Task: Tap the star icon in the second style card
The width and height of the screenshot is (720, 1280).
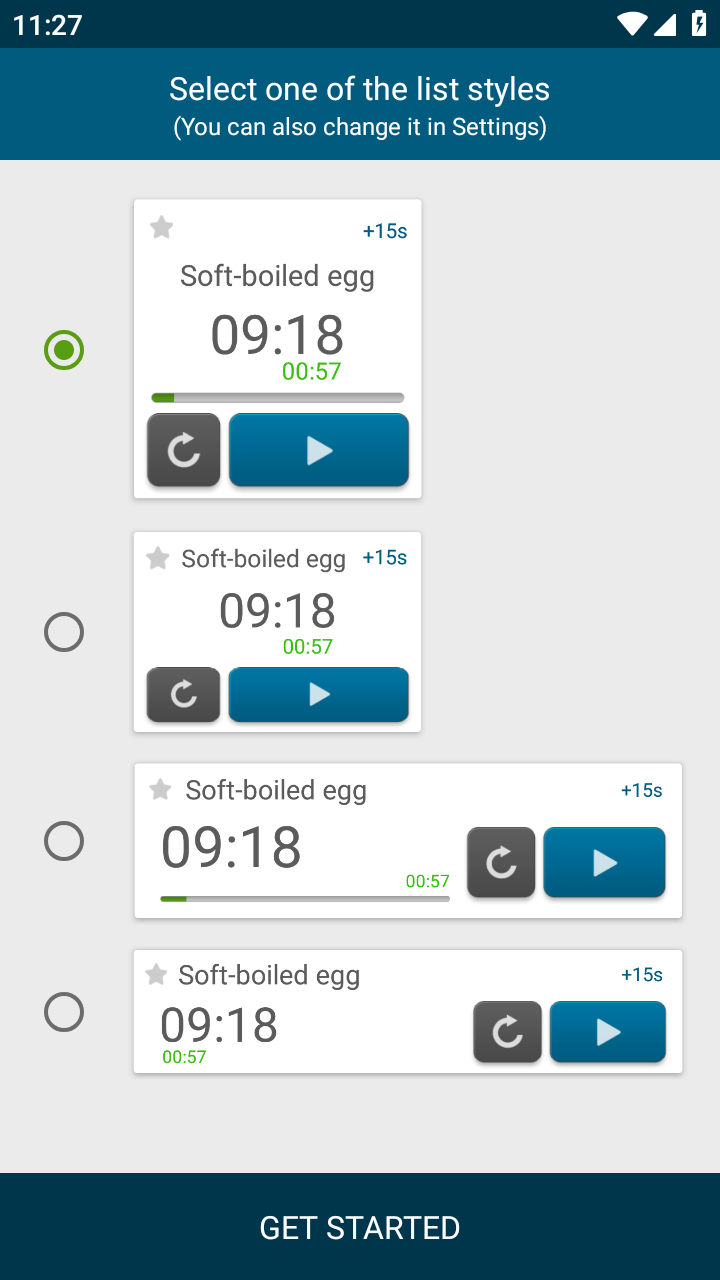Action: [x=158, y=558]
